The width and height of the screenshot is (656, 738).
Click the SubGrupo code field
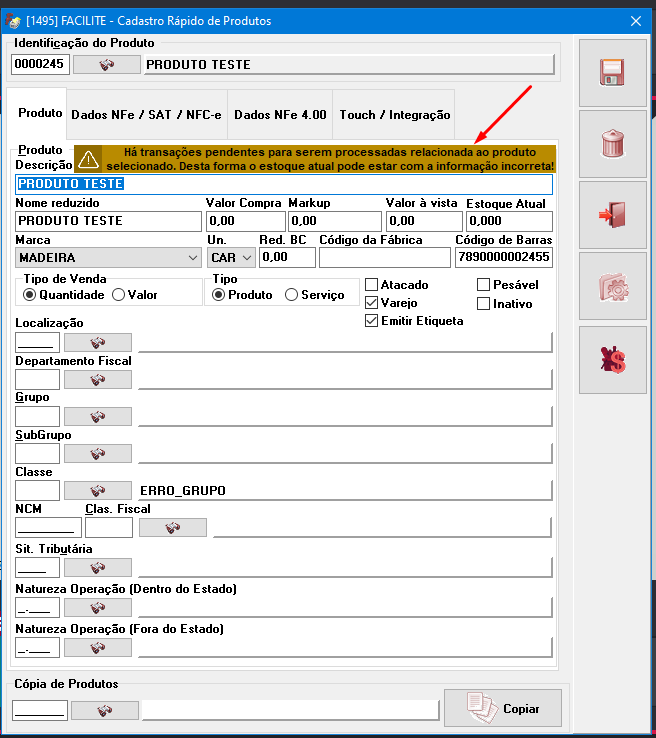click(38, 453)
